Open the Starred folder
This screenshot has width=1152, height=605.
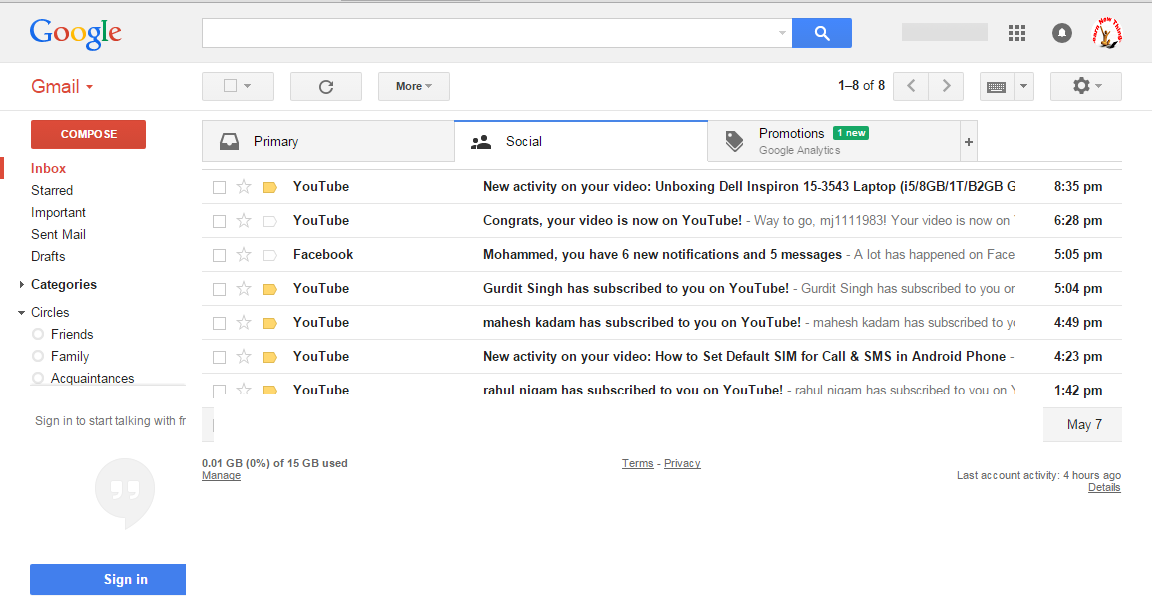[x=52, y=190]
